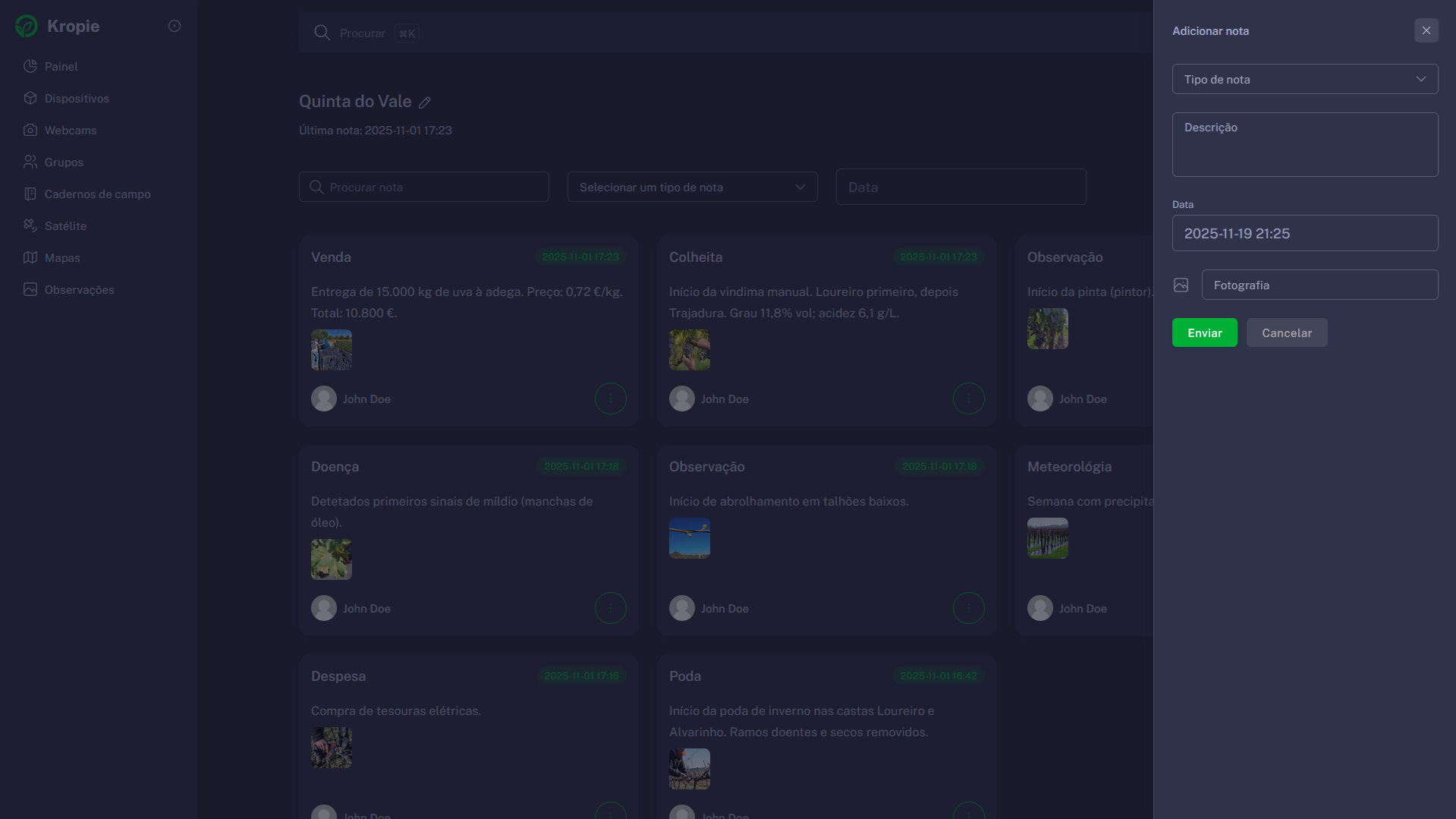Click the Kropie leaf logo icon

pyautogui.click(x=27, y=27)
